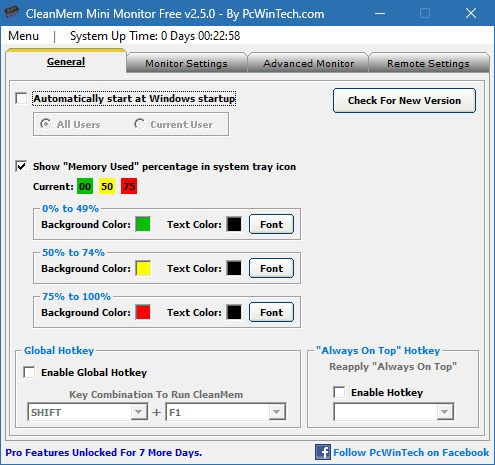Pick green background color for 0% to 49%
This screenshot has width=495, height=465.
pos(143,224)
